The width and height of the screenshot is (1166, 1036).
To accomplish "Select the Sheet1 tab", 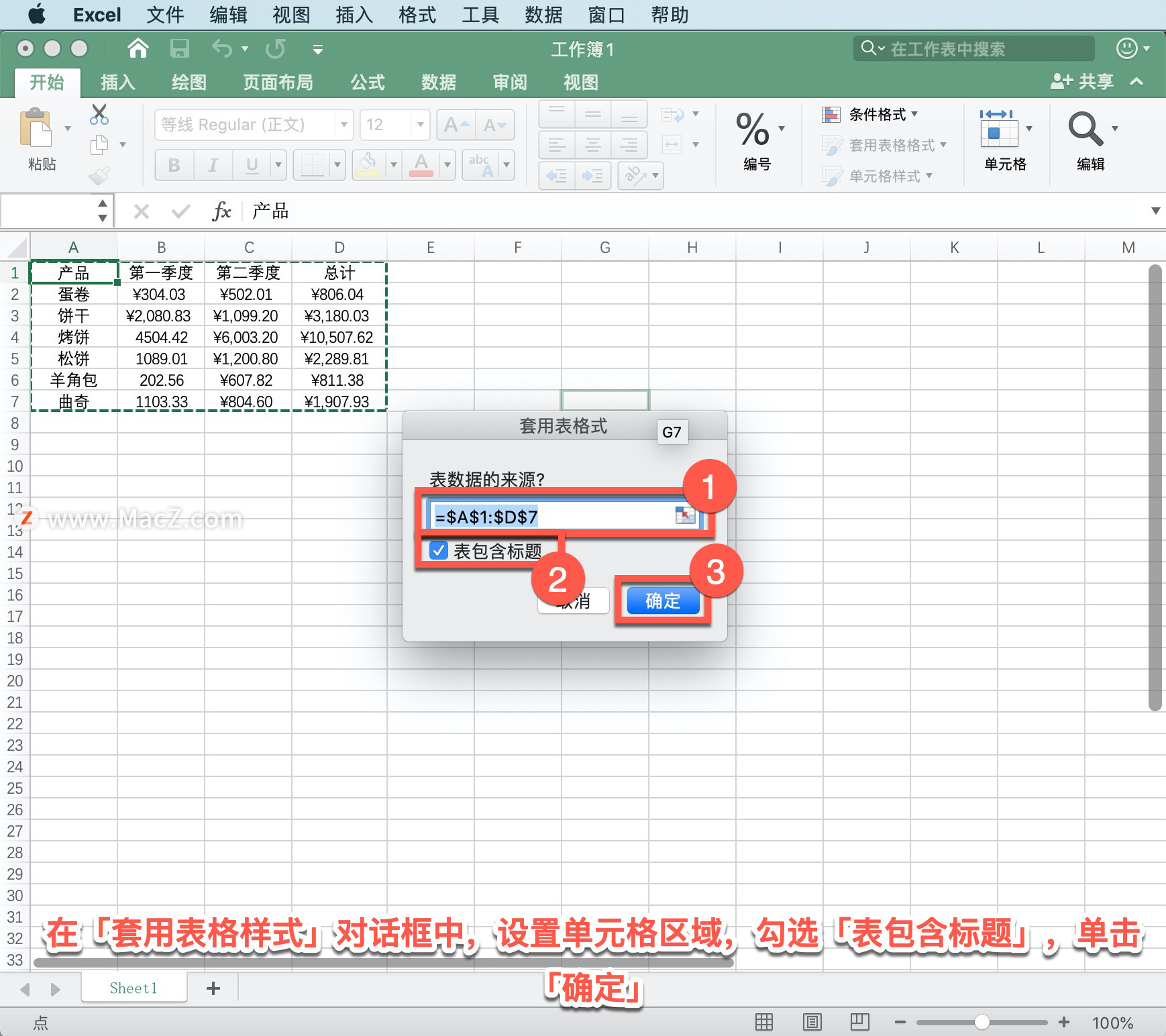I will pos(134,988).
